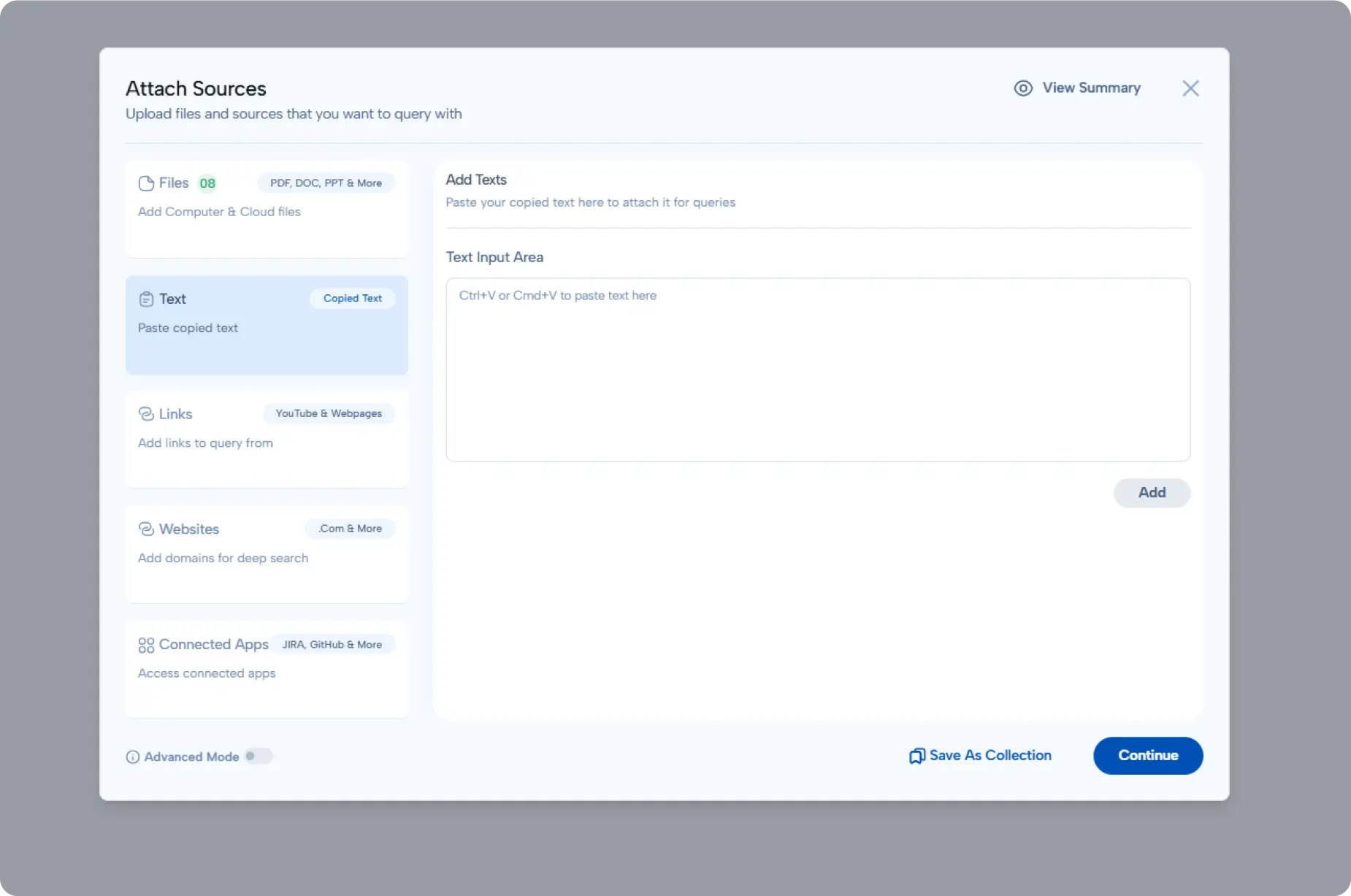This screenshot has width=1351, height=896.
Task: Click the green 08 files count badge
Action: [207, 183]
